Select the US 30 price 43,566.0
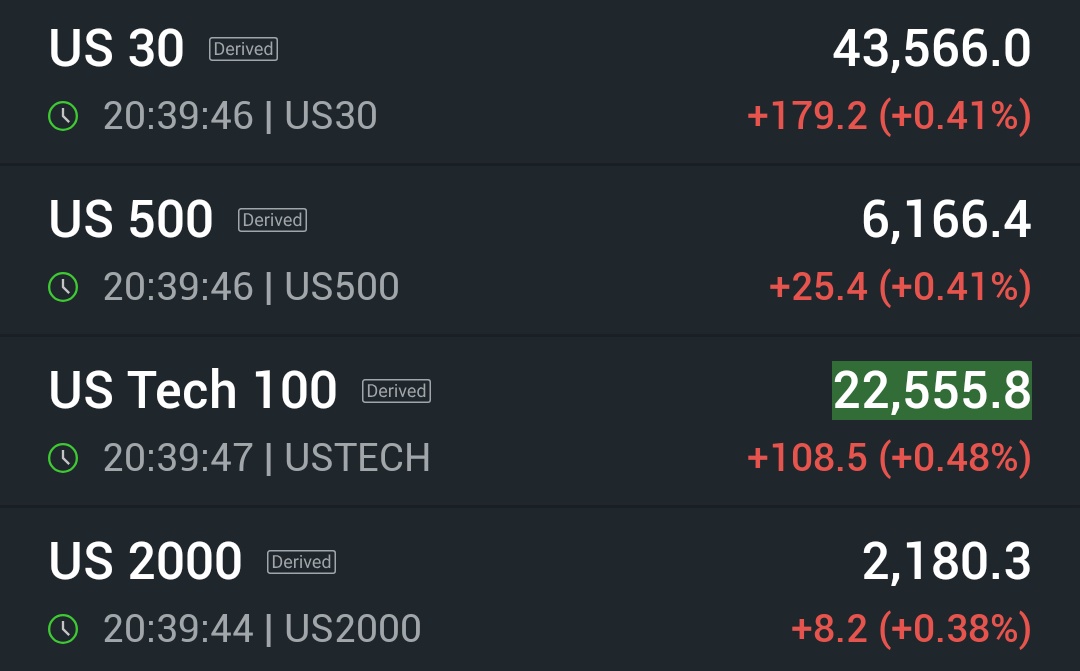 (x=932, y=49)
